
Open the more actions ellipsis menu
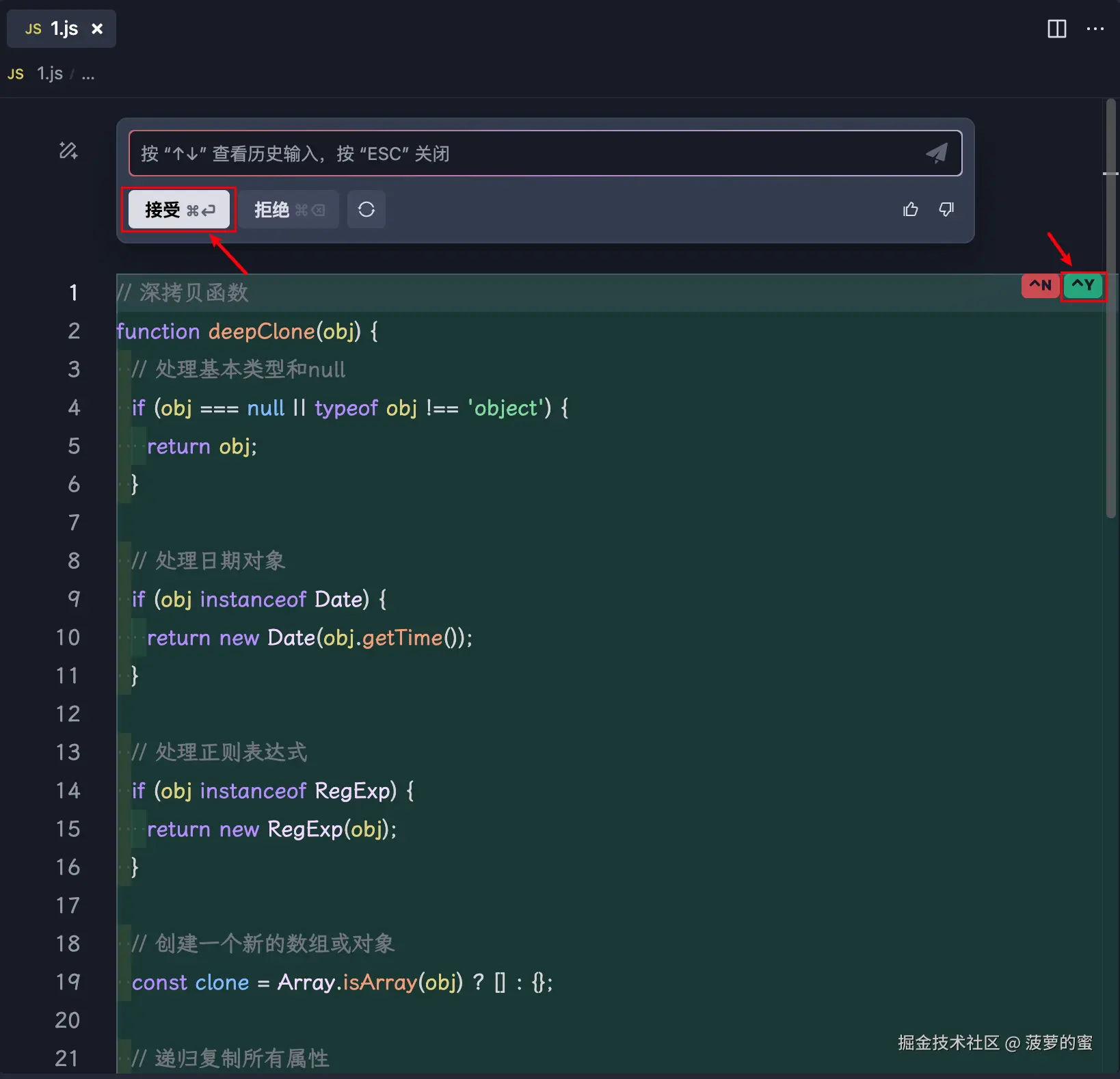pos(1095,29)
